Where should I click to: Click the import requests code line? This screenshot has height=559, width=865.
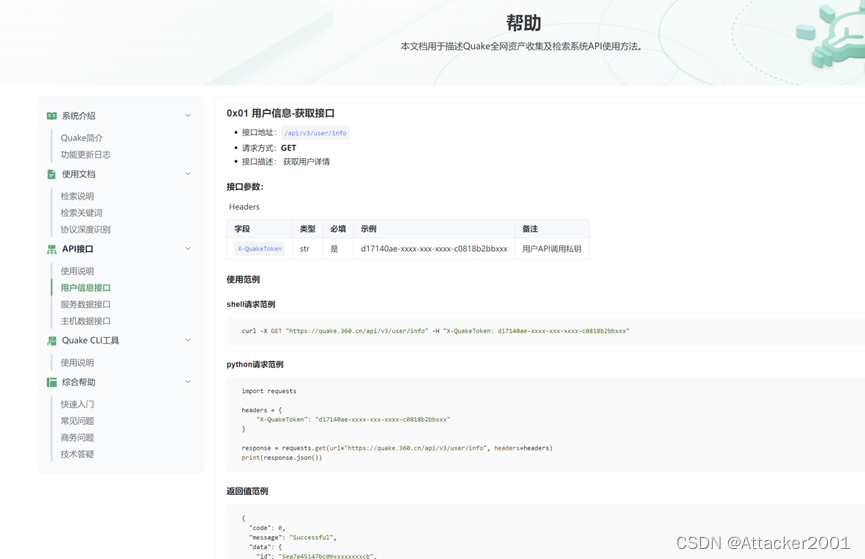(x=269, y=391)
